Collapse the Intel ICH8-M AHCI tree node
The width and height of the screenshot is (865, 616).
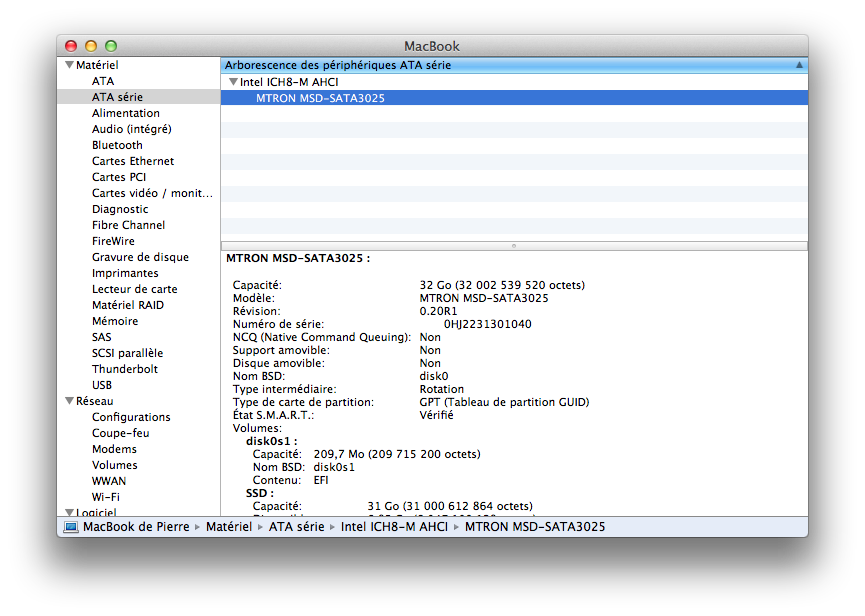pyautogui.click(x=233, y=82)
